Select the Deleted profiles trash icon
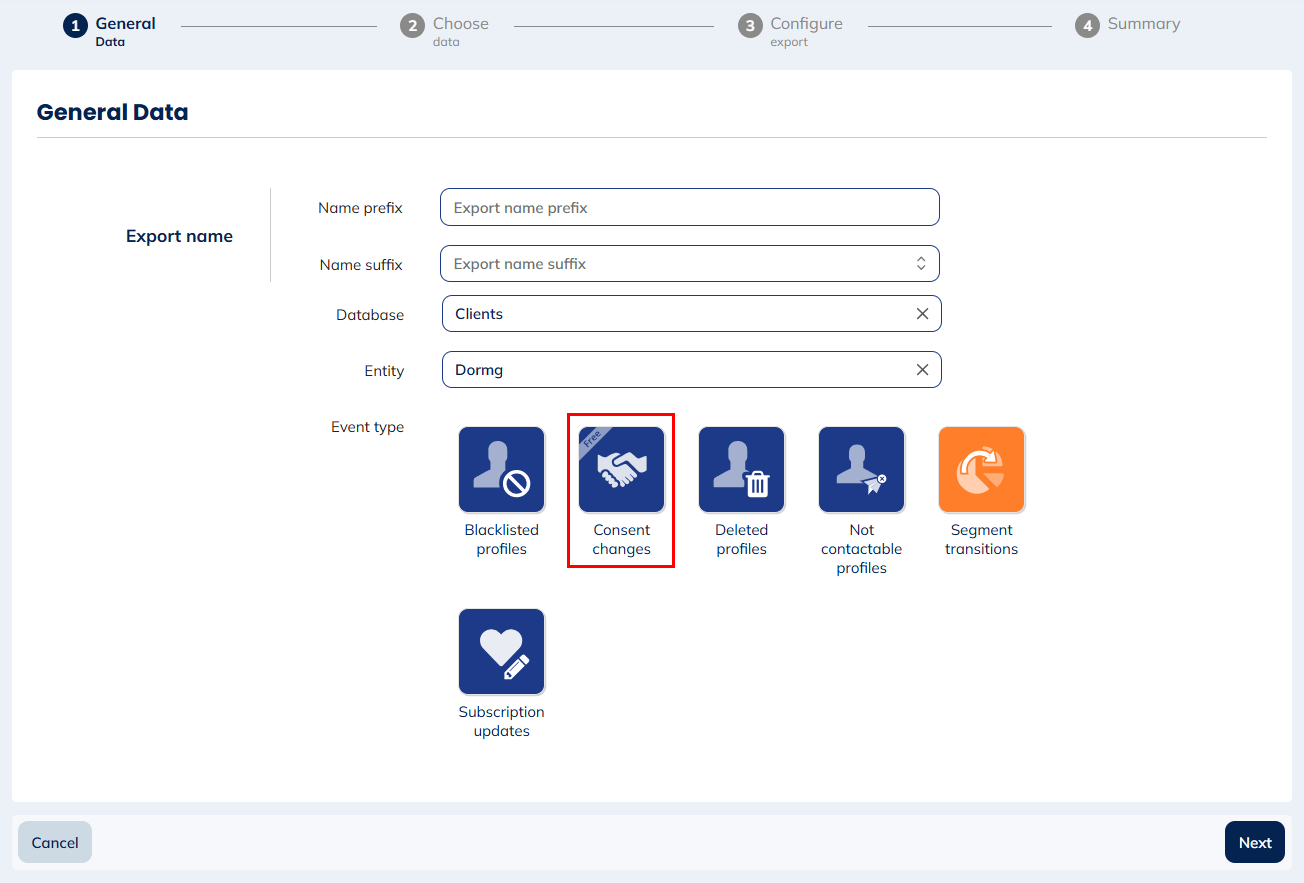This screenshot has height=883, width=1304. 741,470
